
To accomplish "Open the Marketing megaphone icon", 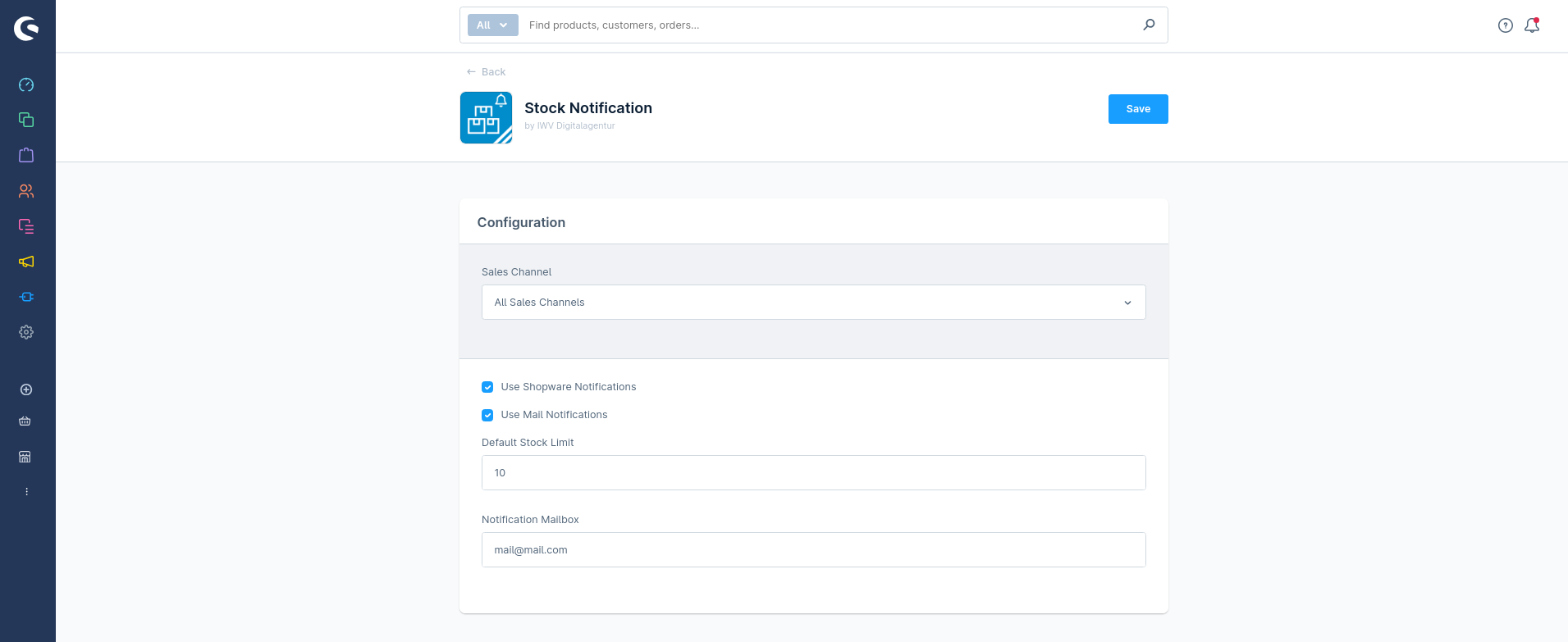I will click(26, 262).
